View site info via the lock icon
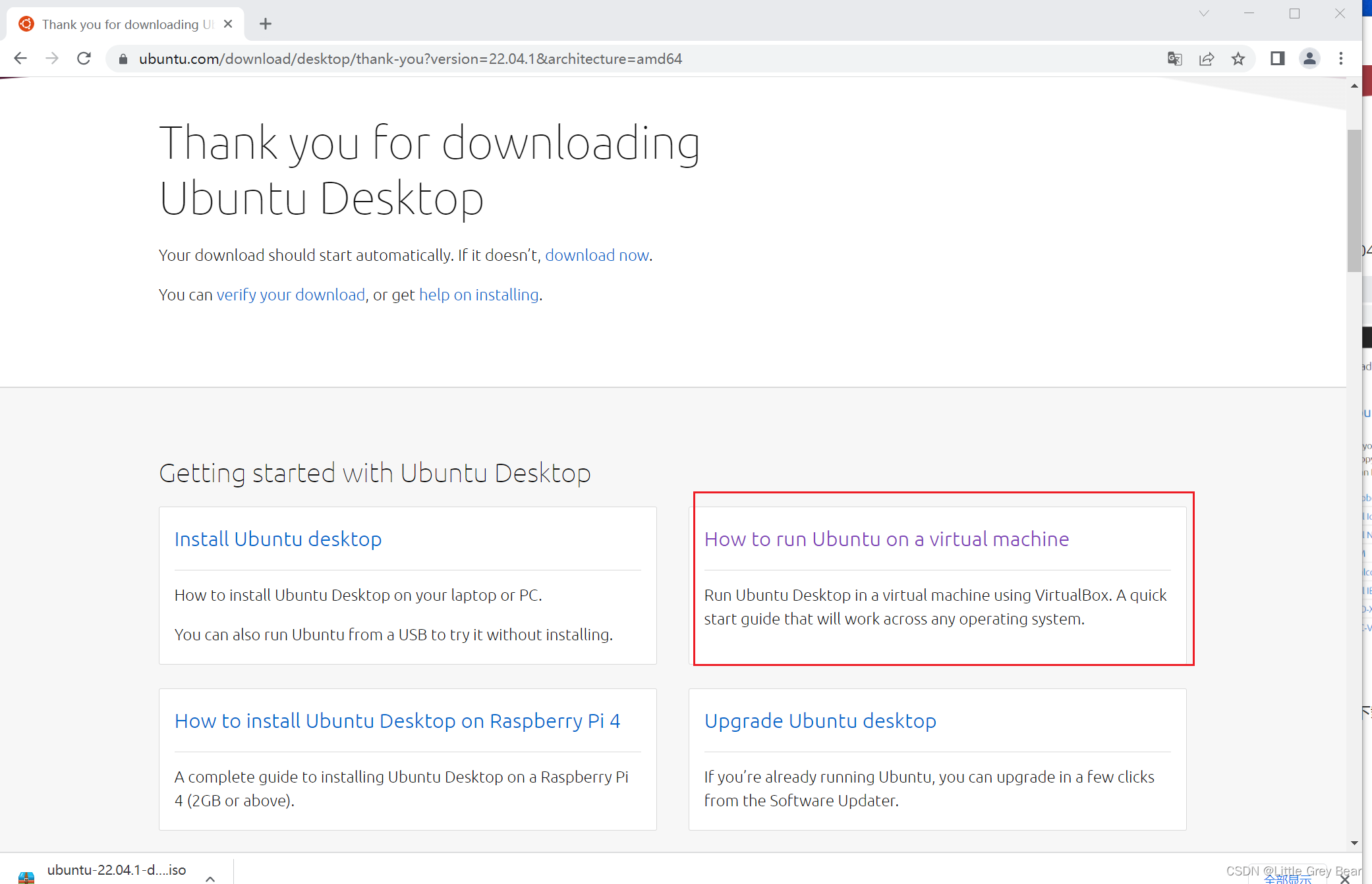This screenshot has height=884, width=1372. tap(123, 59)
